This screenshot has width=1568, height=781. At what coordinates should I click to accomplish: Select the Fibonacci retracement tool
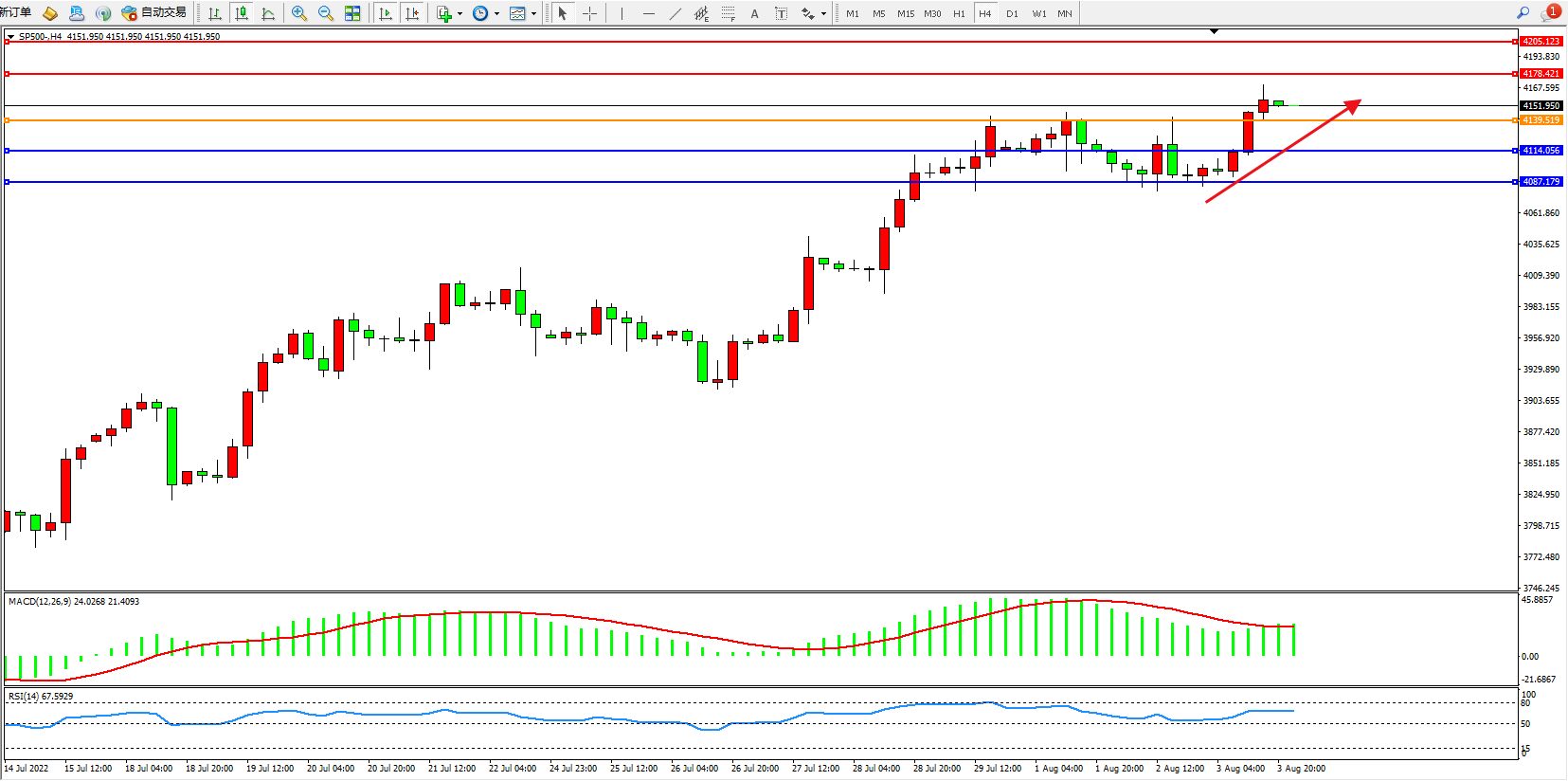click(x=728, y=13)
